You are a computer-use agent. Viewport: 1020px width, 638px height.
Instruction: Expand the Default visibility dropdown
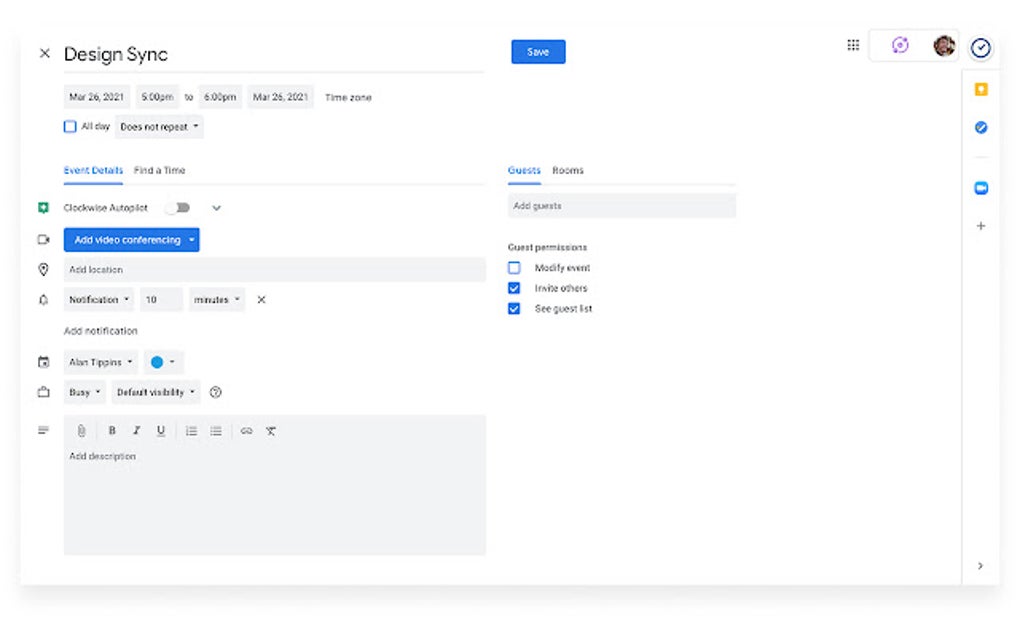[156, 392]
